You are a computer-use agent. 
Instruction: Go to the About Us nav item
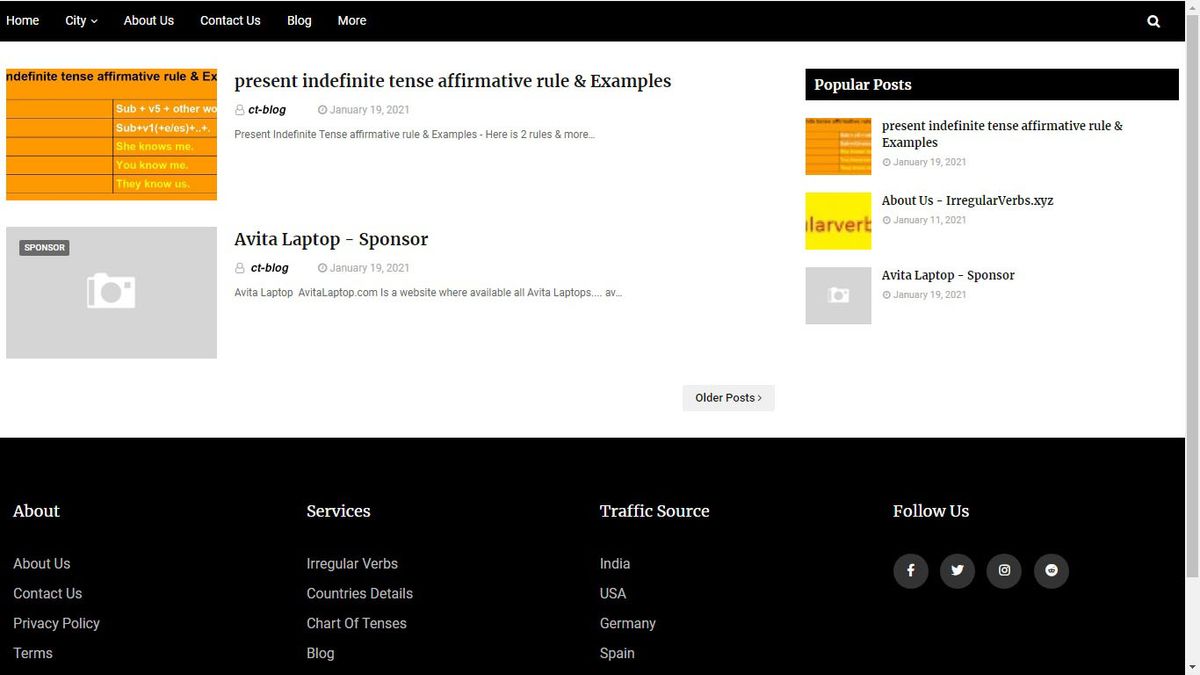(149, 20)
